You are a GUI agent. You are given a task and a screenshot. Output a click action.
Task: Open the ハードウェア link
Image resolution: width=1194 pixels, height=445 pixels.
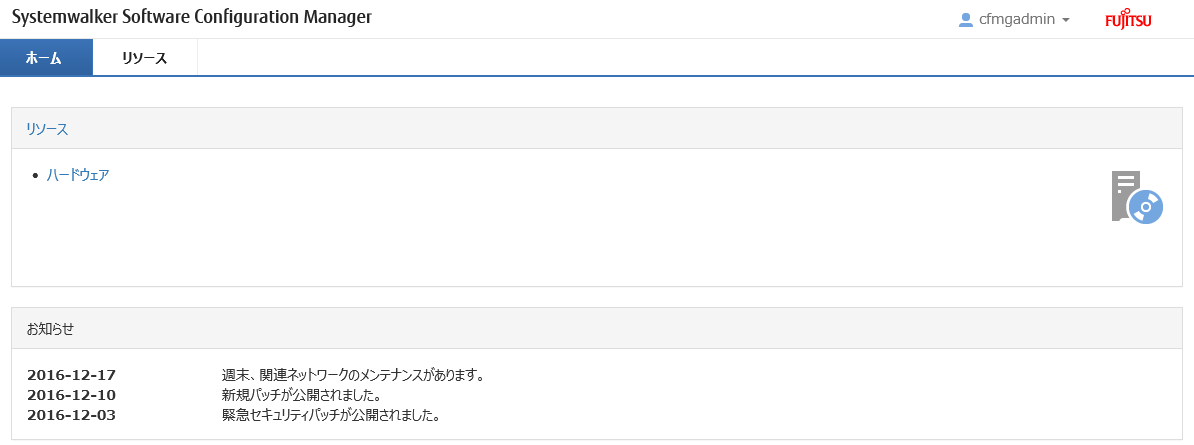tap(78, 175)
